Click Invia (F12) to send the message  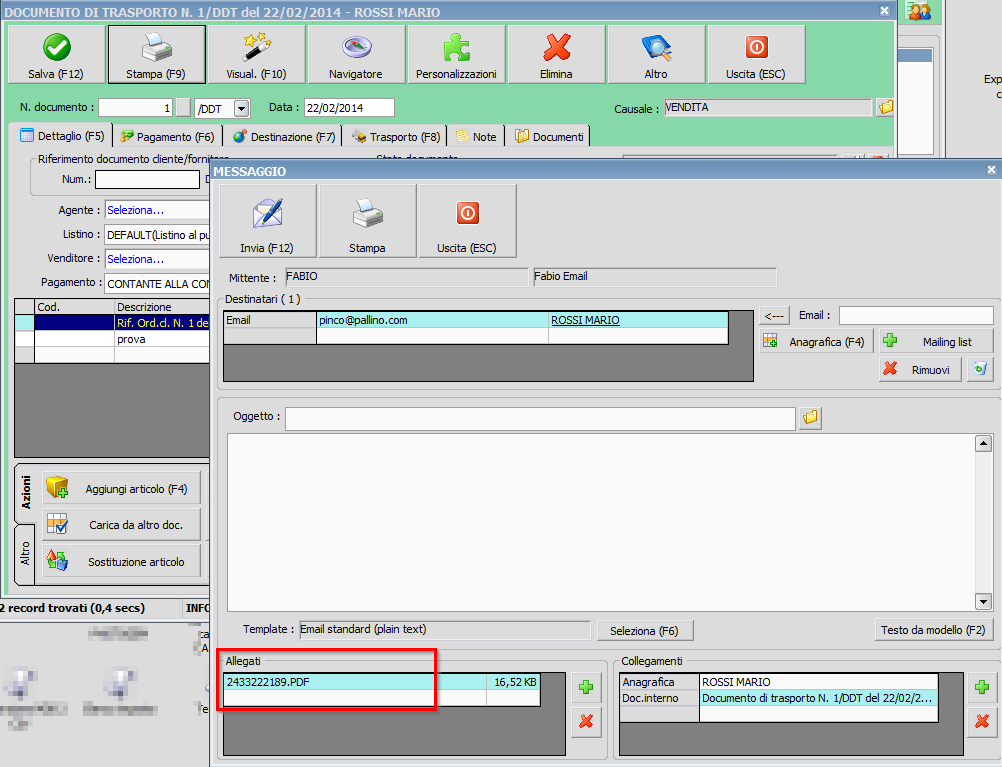tap(267, 221)
